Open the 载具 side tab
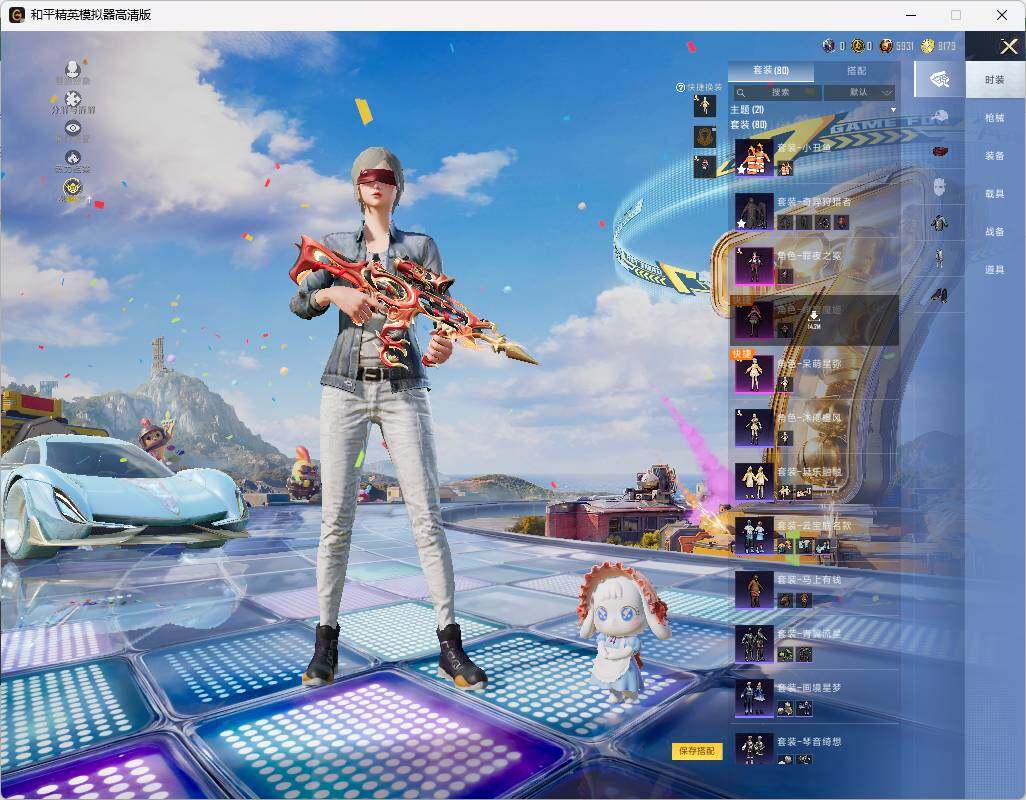This screenshot has width=1026, height=800. point(995,194)
